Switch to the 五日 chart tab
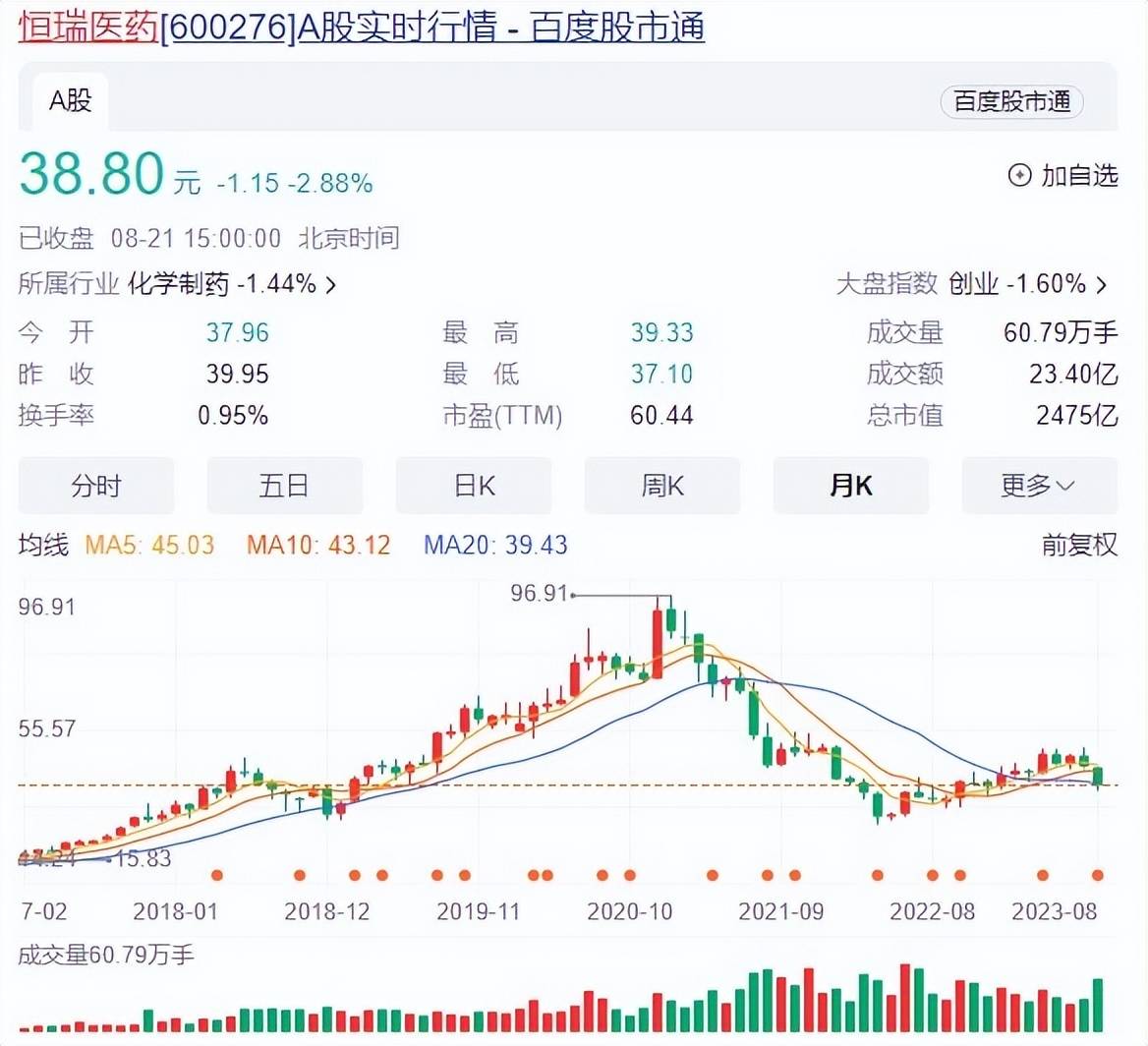The image size is (1148, 1046). (284, 485)
